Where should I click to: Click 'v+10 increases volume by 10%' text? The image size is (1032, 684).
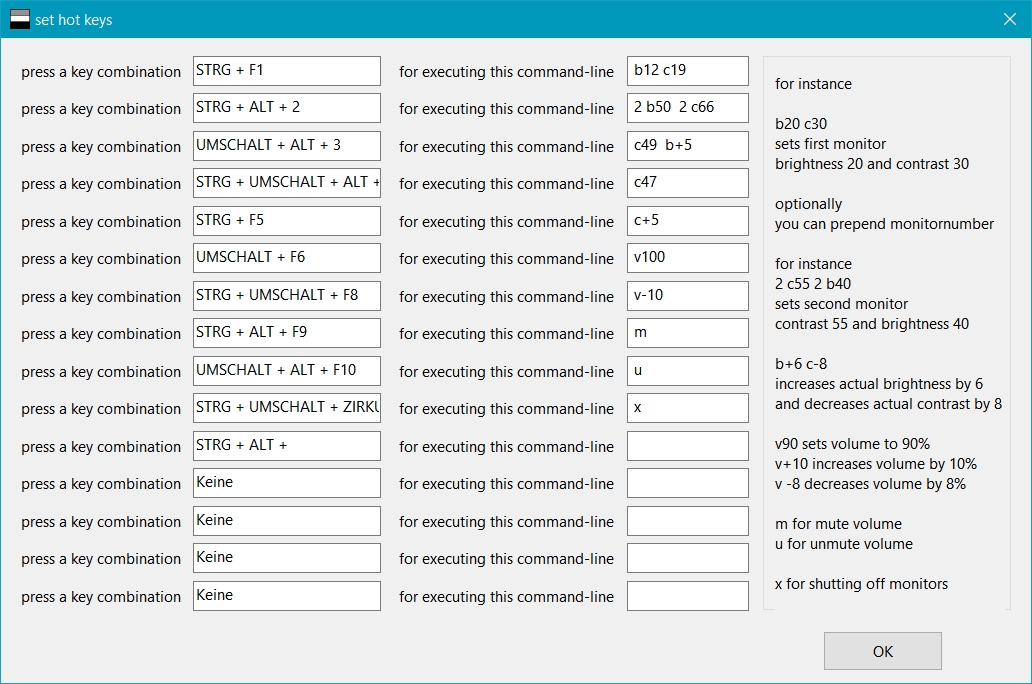876,464
